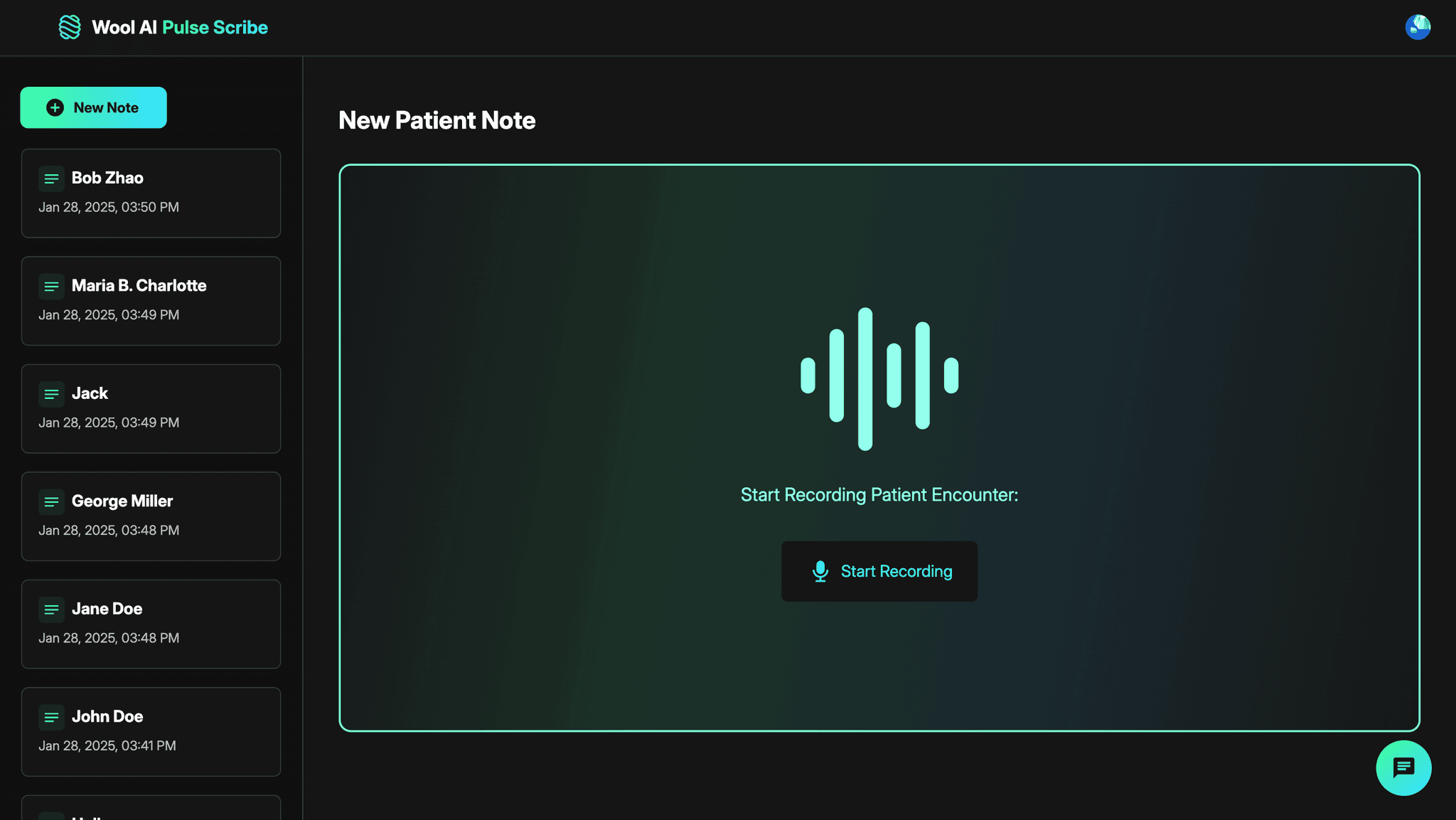1456x820 pixels.
Task: Select the George Miller note card
Action: (151, 516)
